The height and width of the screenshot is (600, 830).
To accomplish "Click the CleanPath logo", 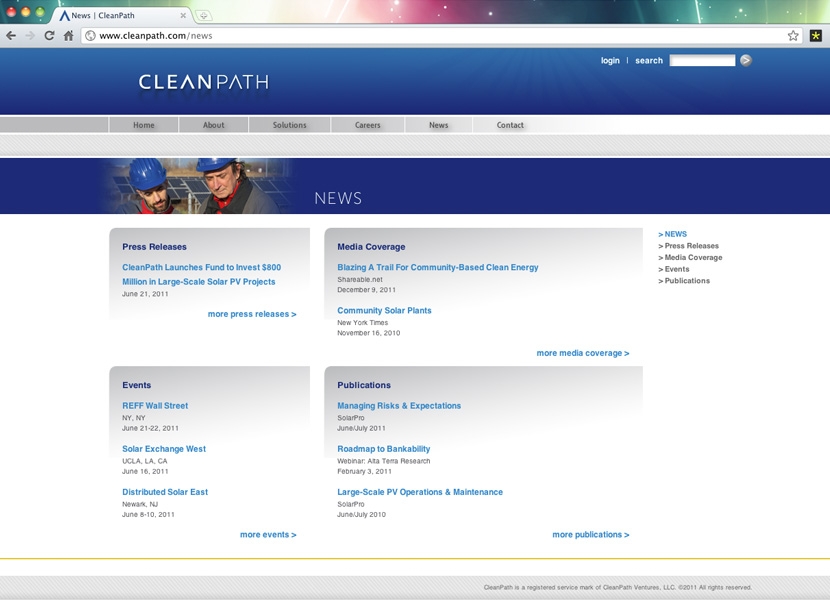I will point(204,82).
